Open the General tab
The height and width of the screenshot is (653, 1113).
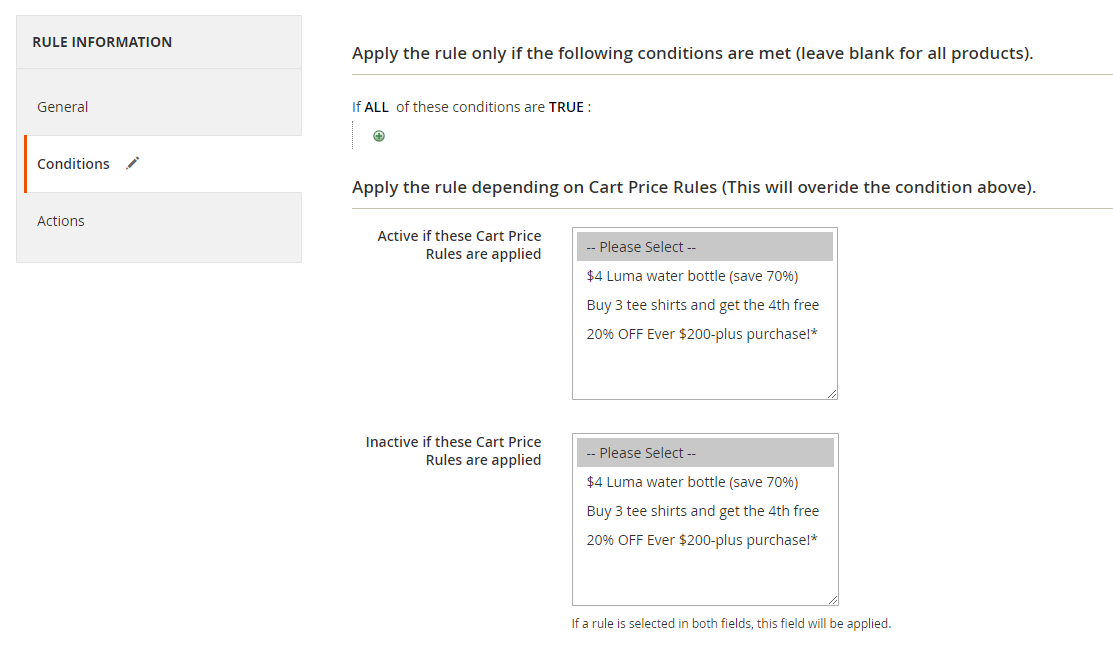coord(63,107)
